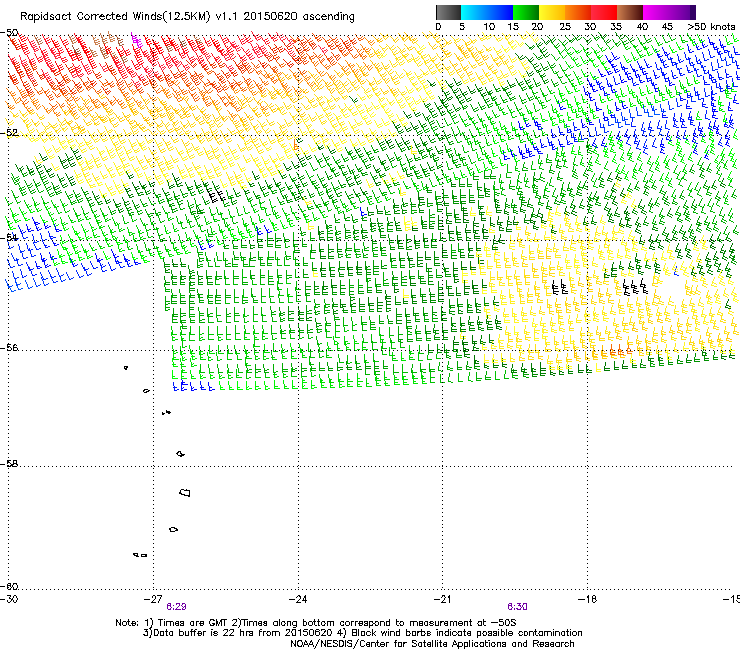Click the -18 longitude axis label

[x=587, y=599]
